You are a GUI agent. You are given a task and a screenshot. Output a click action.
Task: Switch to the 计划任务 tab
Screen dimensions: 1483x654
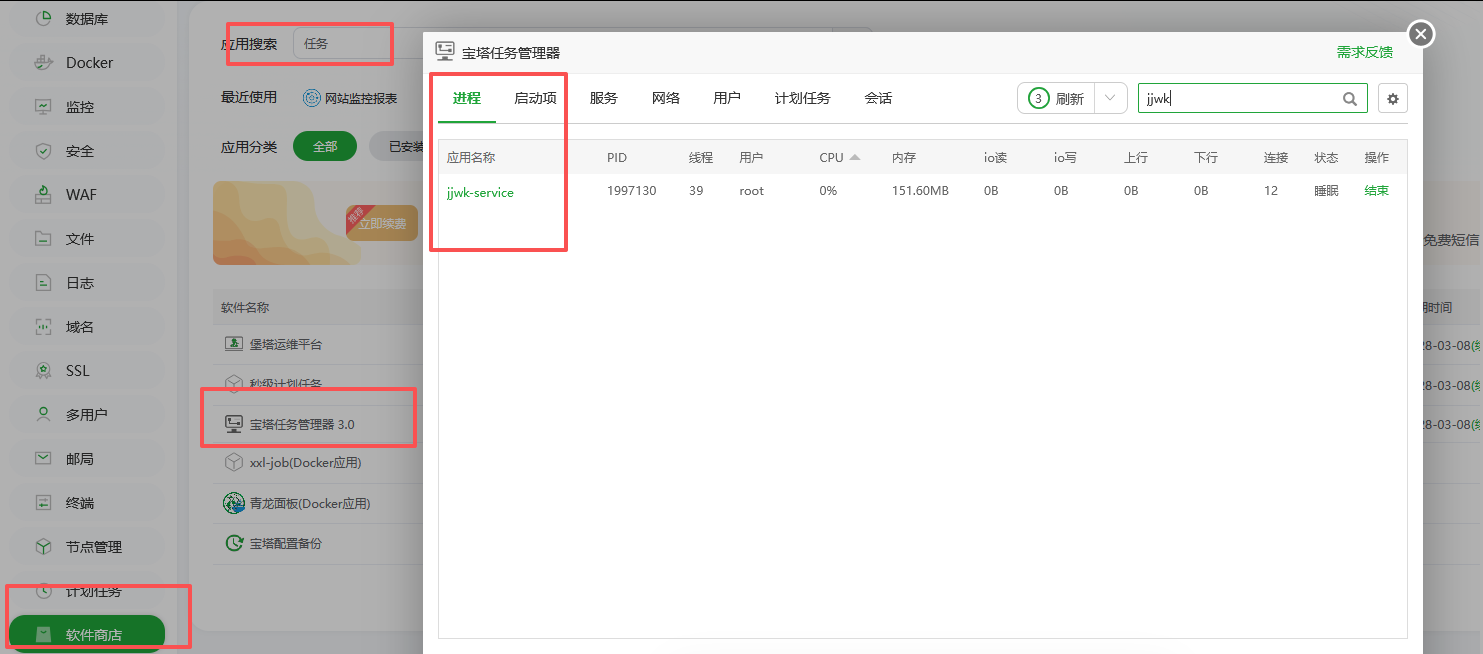pos(802,98)
